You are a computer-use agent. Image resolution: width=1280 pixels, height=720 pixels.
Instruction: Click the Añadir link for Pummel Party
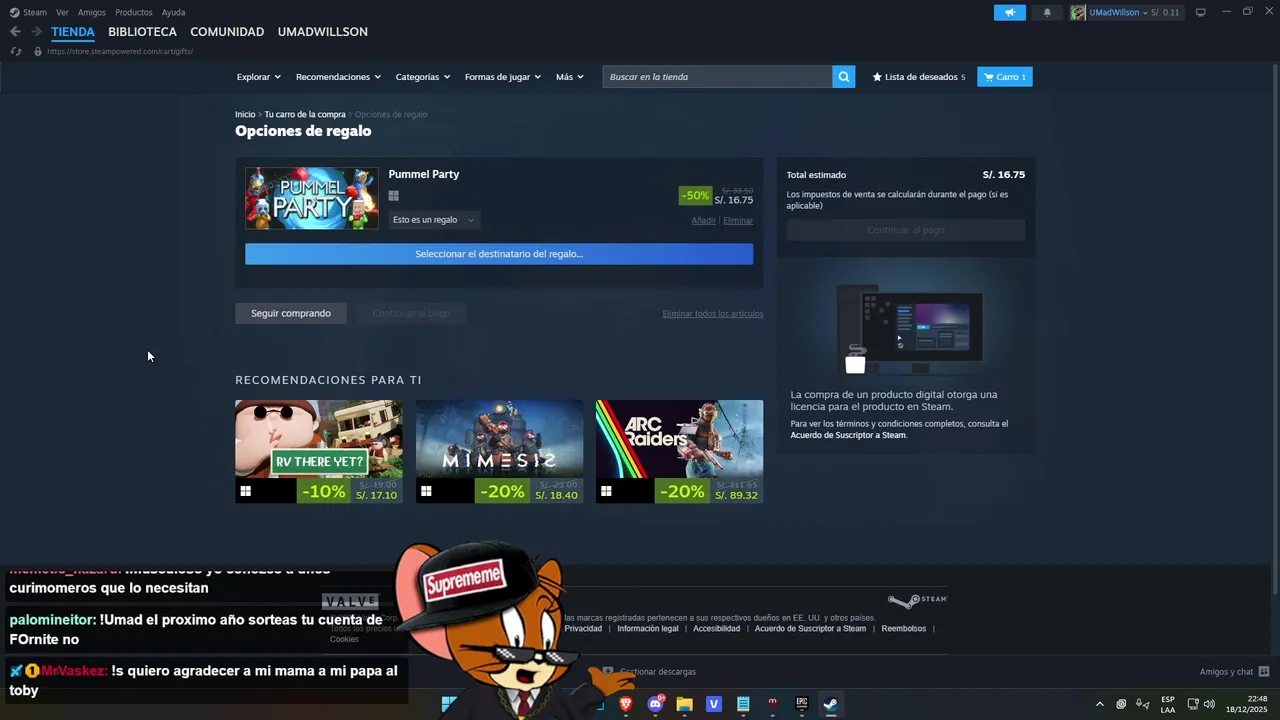[704, 220]
